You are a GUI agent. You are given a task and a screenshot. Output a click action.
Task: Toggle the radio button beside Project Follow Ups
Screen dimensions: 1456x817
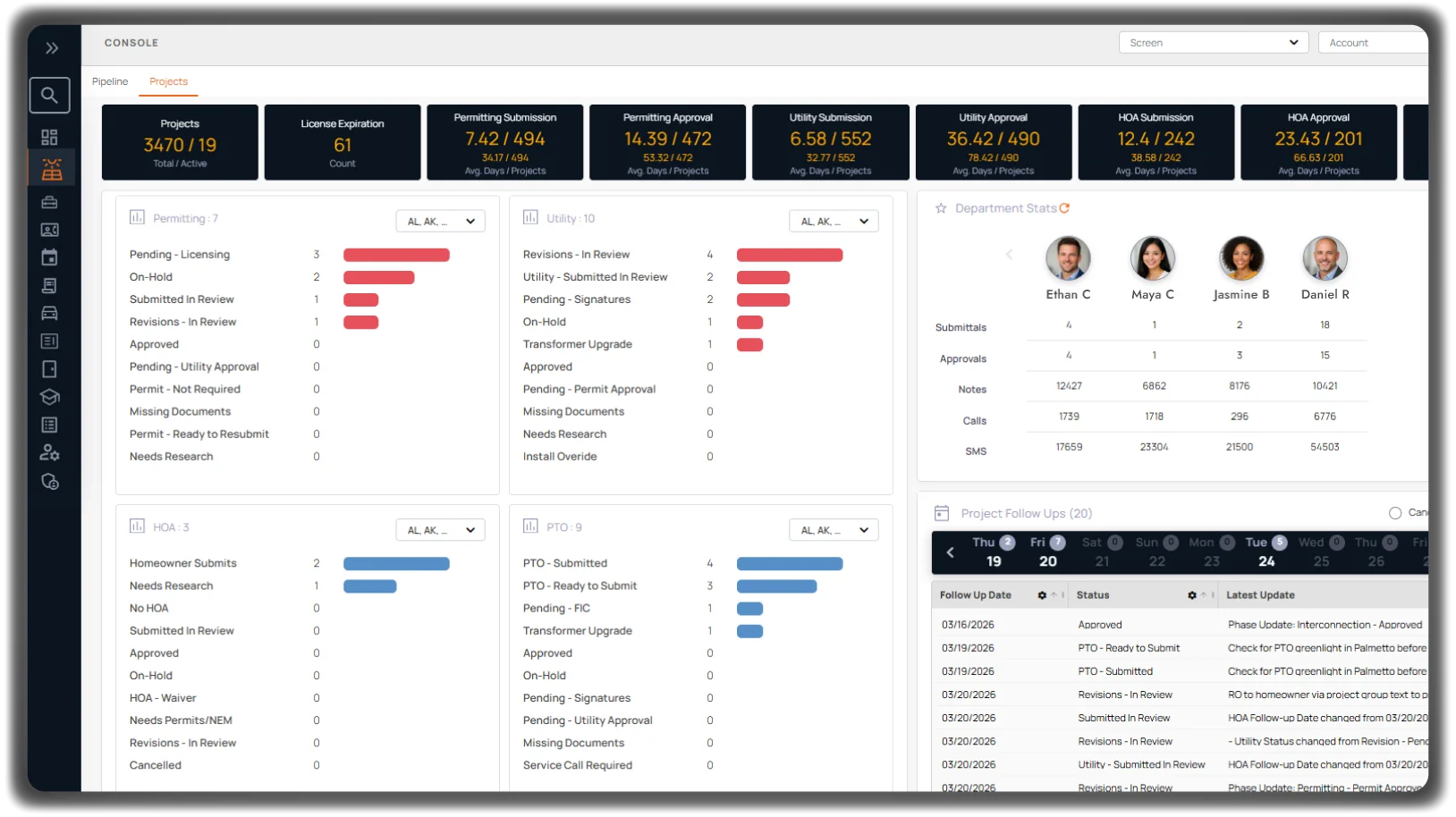pyautogui.click(x=1395, y=513)
